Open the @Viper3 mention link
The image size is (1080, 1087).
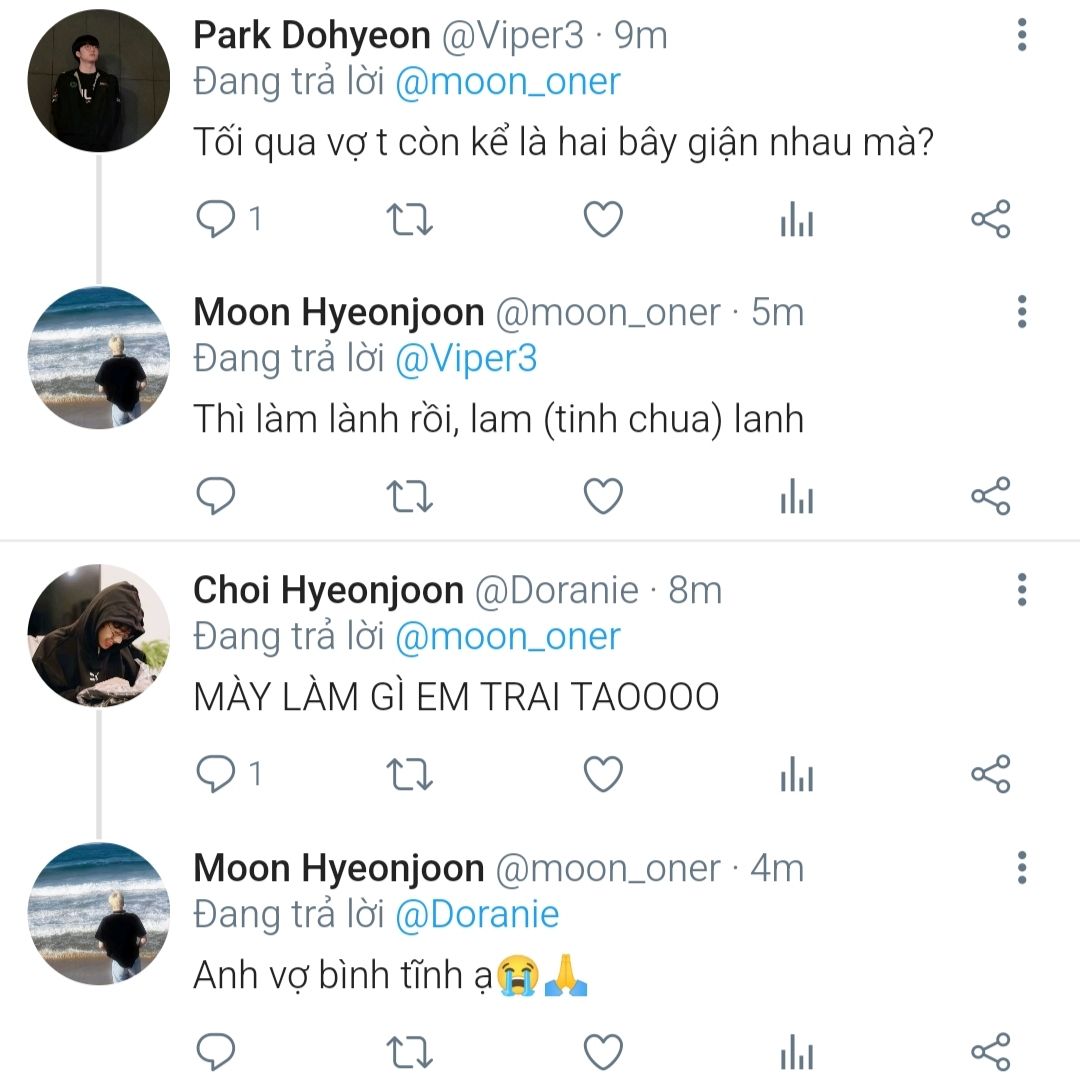[x=466, y=359]
